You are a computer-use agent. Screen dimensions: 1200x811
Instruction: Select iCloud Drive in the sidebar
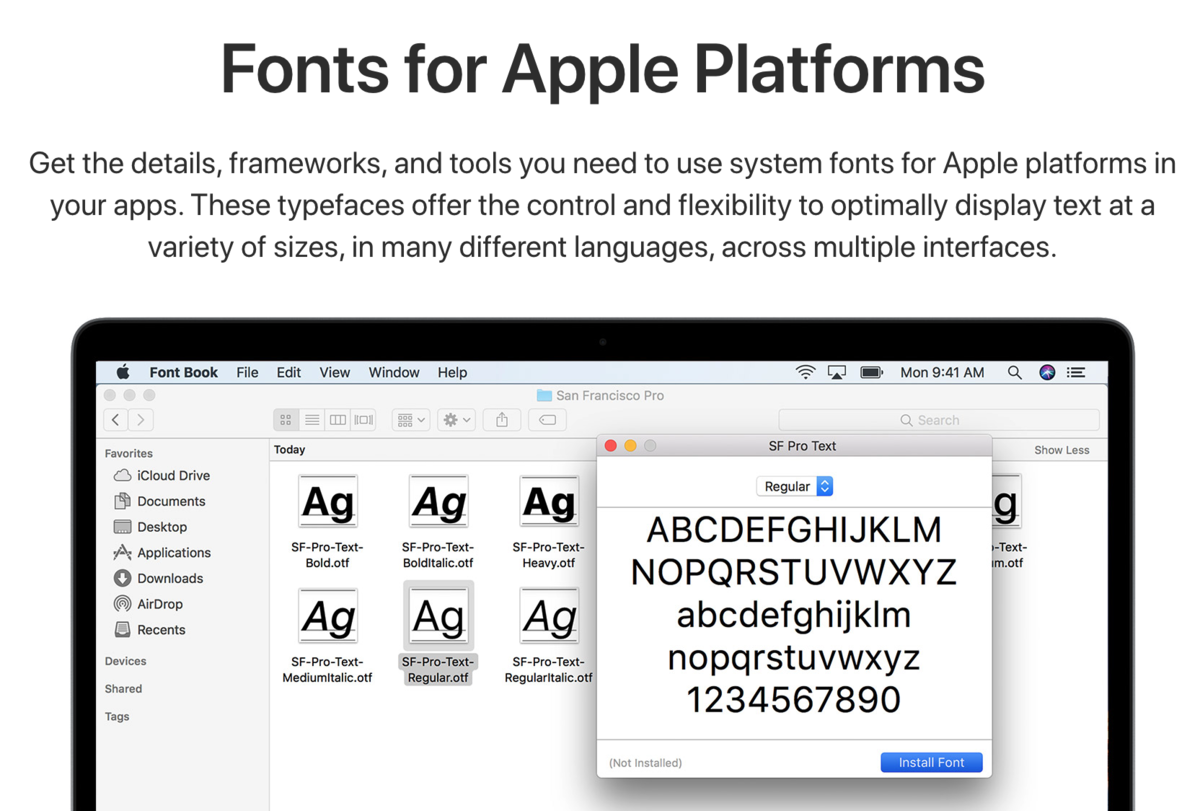(x=162, y=475)
